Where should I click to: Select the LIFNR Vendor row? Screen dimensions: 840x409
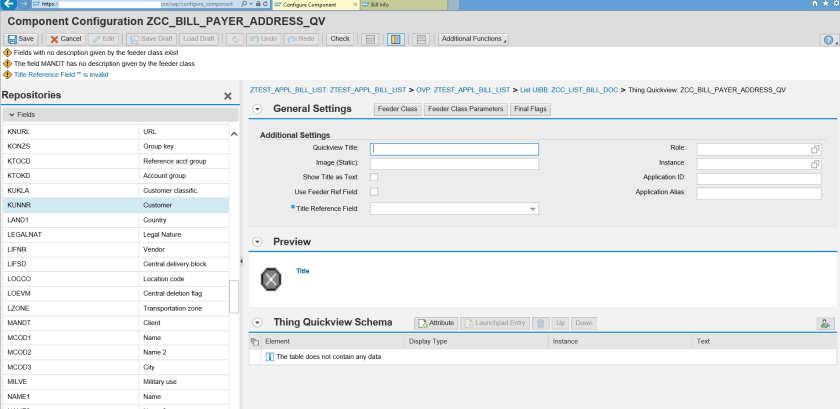tap(116, 250)
